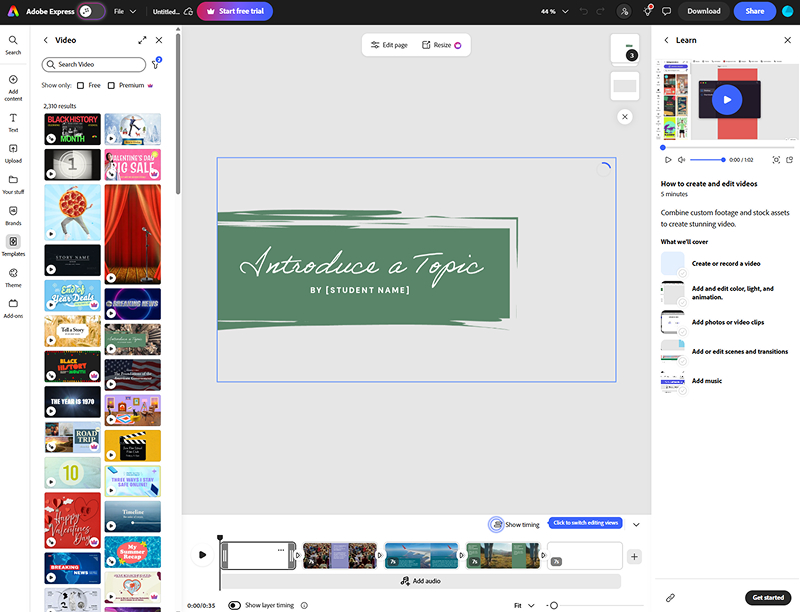
Task: Click Edit page in top toolbar
Action: click(x=389, y=45)
